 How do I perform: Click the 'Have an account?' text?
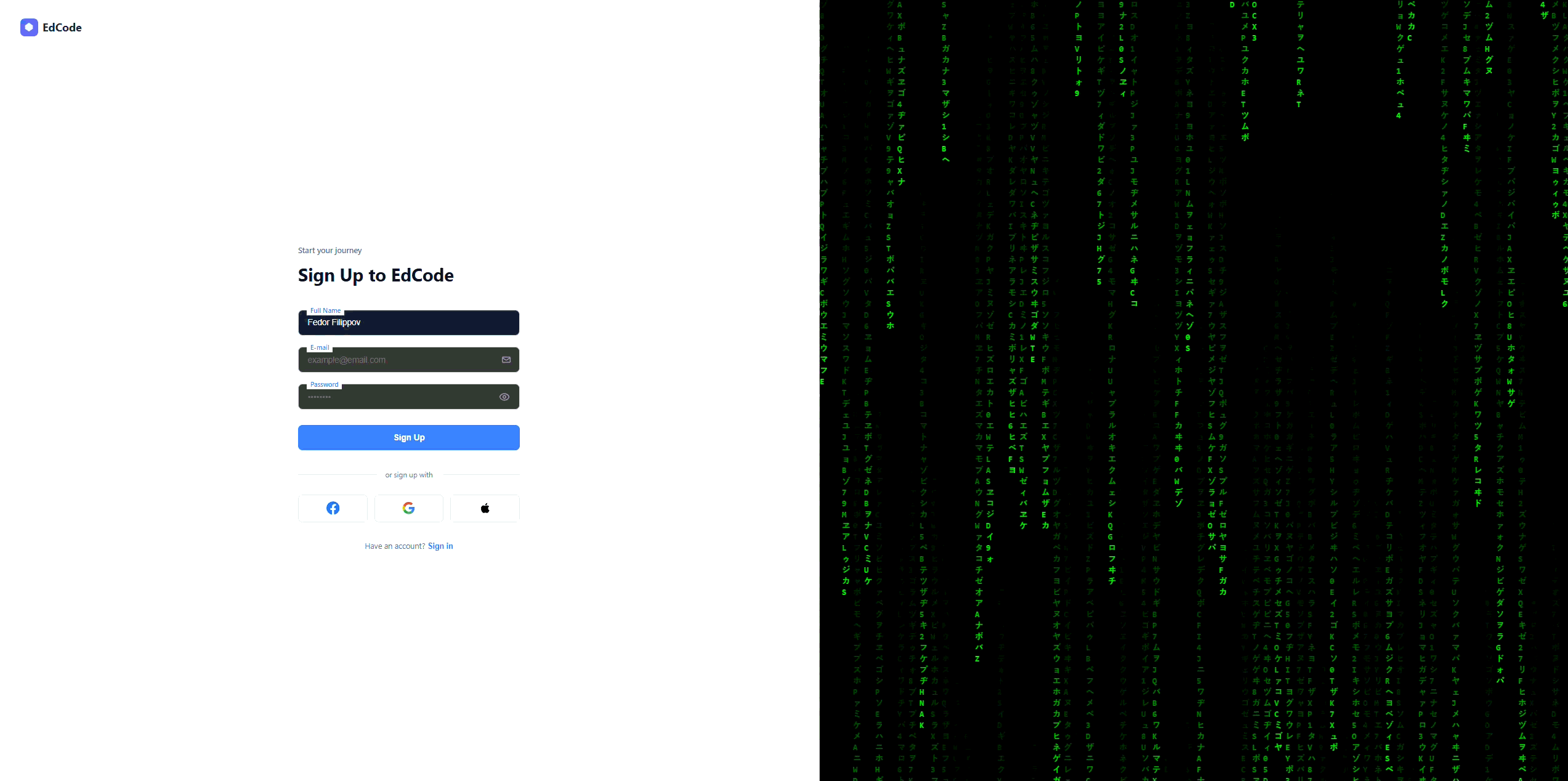point(395,546)
